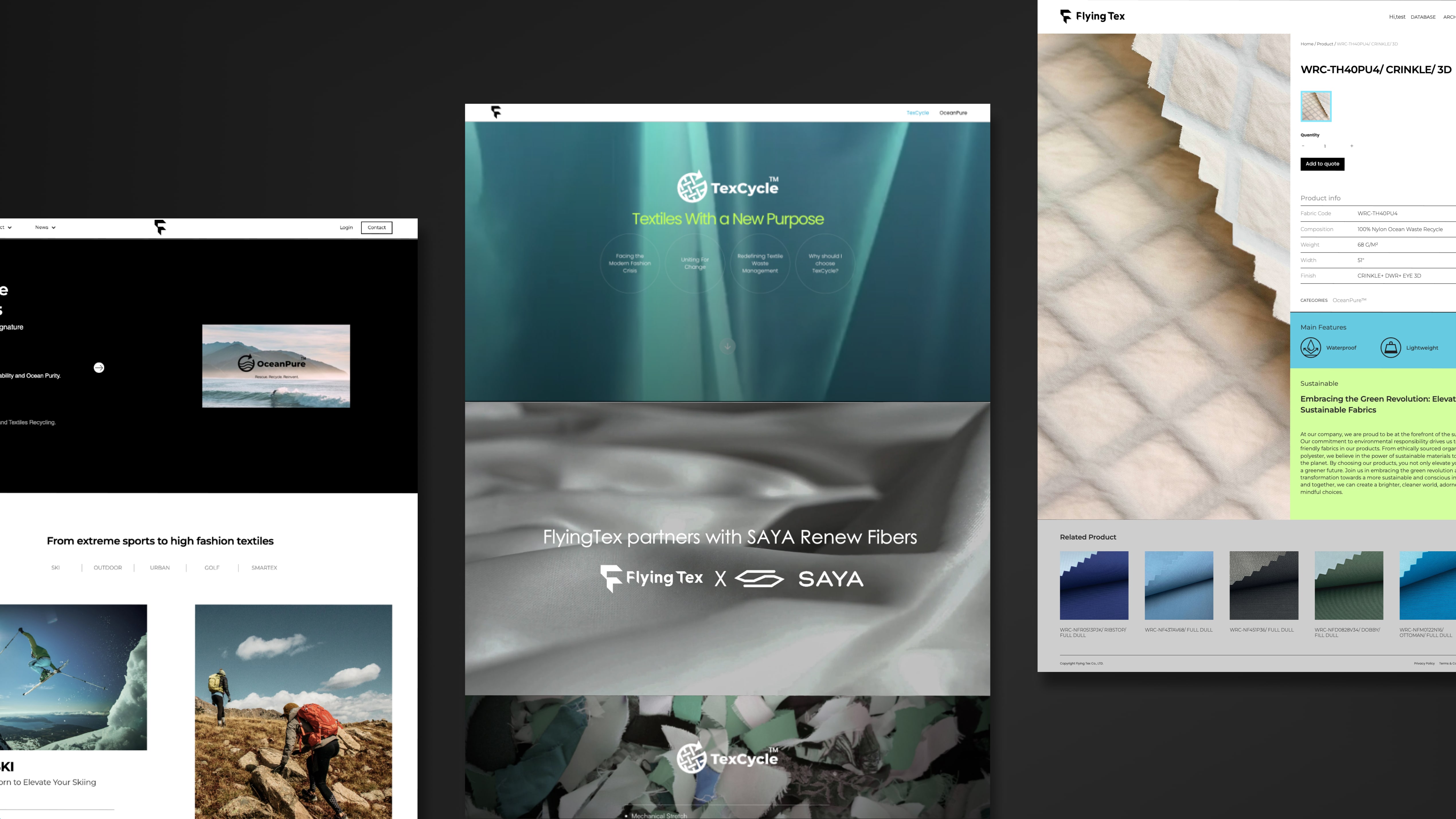This screenshot has width=1456, height=819.
Task: Select the SKI category tab
Action: click(x=55, y=568)
